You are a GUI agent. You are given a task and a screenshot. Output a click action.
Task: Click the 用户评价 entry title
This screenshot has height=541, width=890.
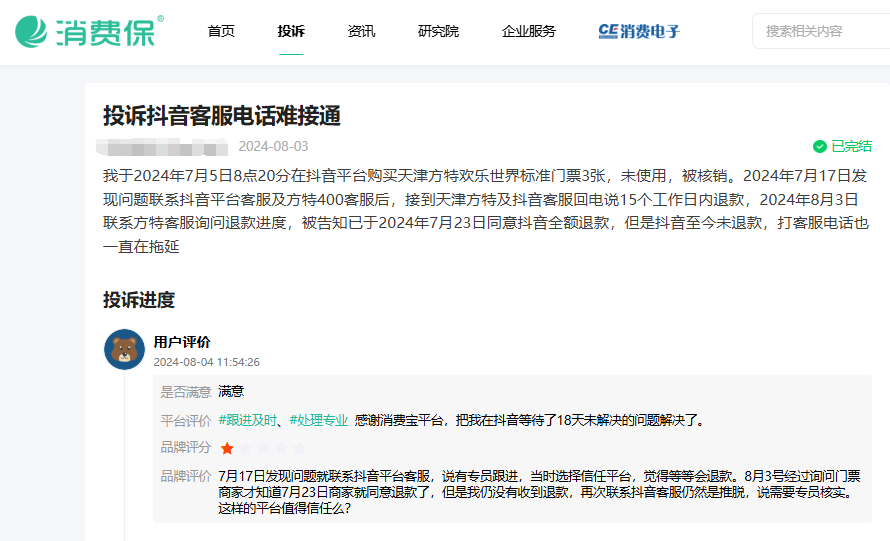coord(182,342)
